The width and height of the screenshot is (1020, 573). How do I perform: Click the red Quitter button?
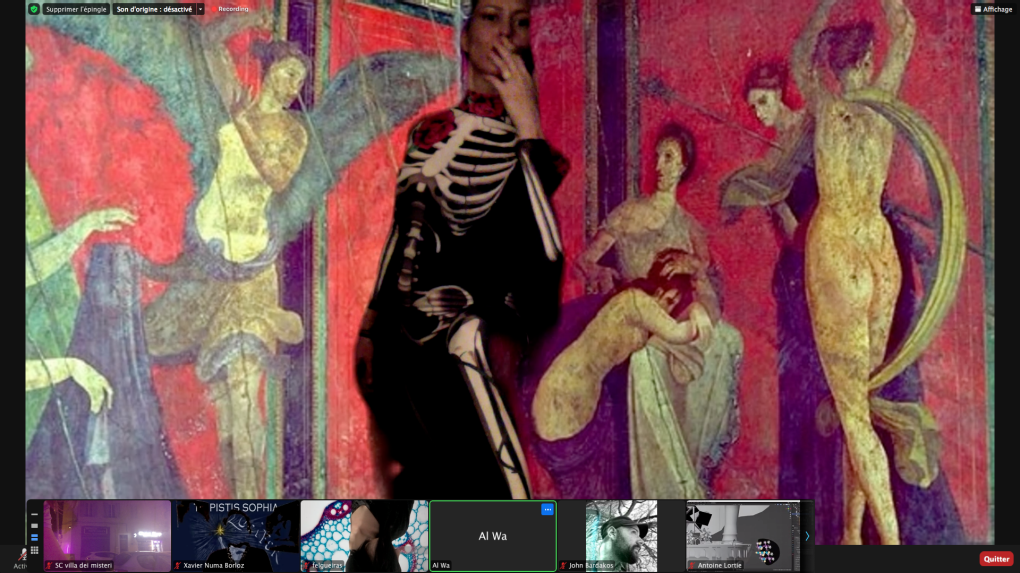[x=996, y=559]
